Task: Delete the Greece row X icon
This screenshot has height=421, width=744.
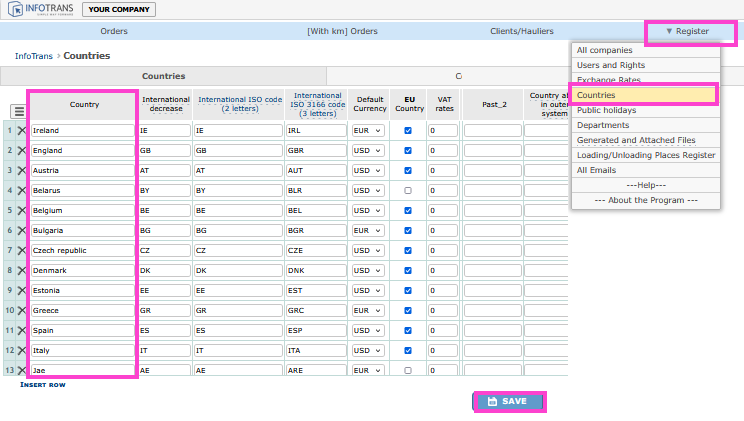Action: coord(21,310)
